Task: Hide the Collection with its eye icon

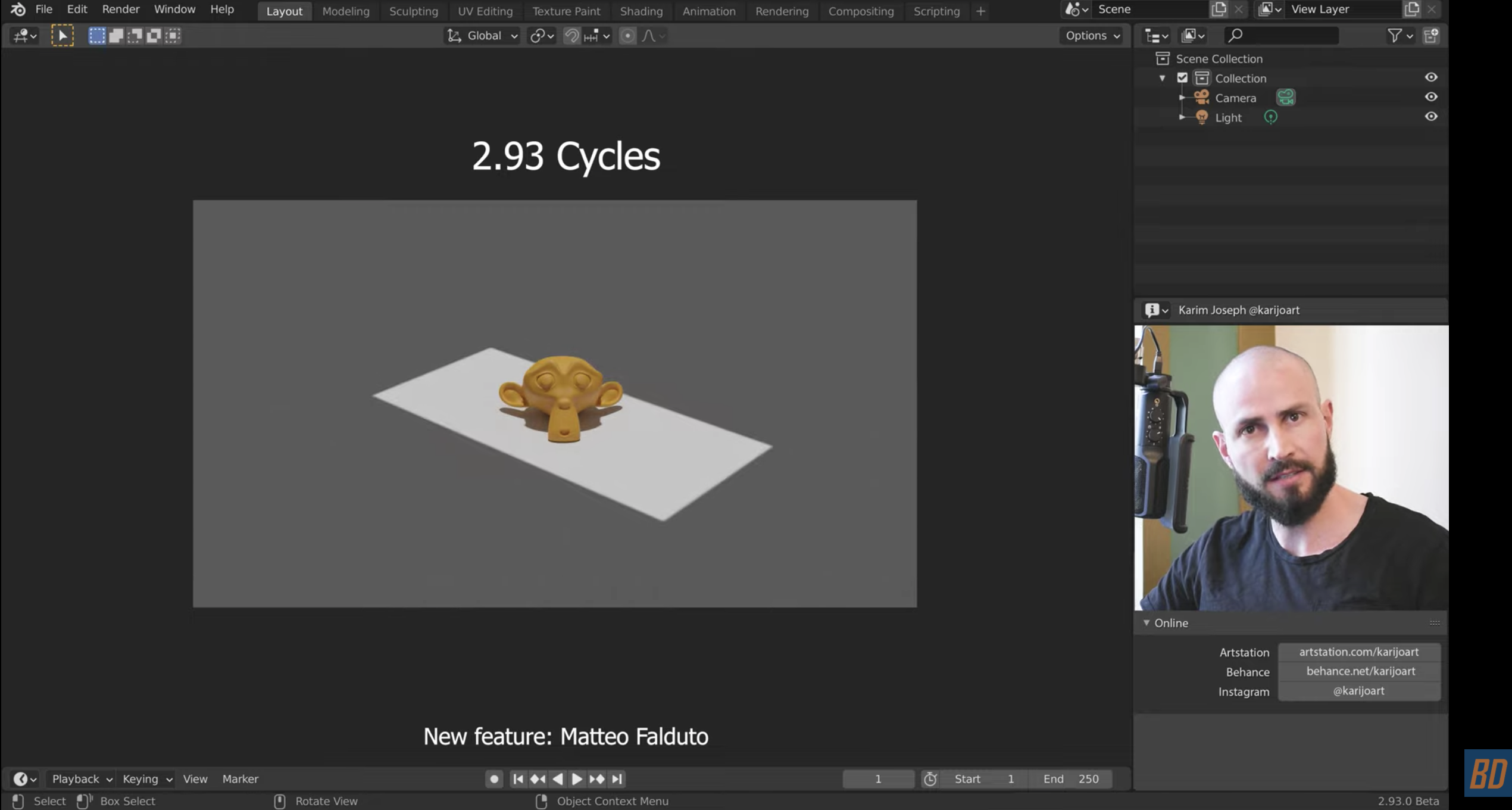Action: [1431, 77]
